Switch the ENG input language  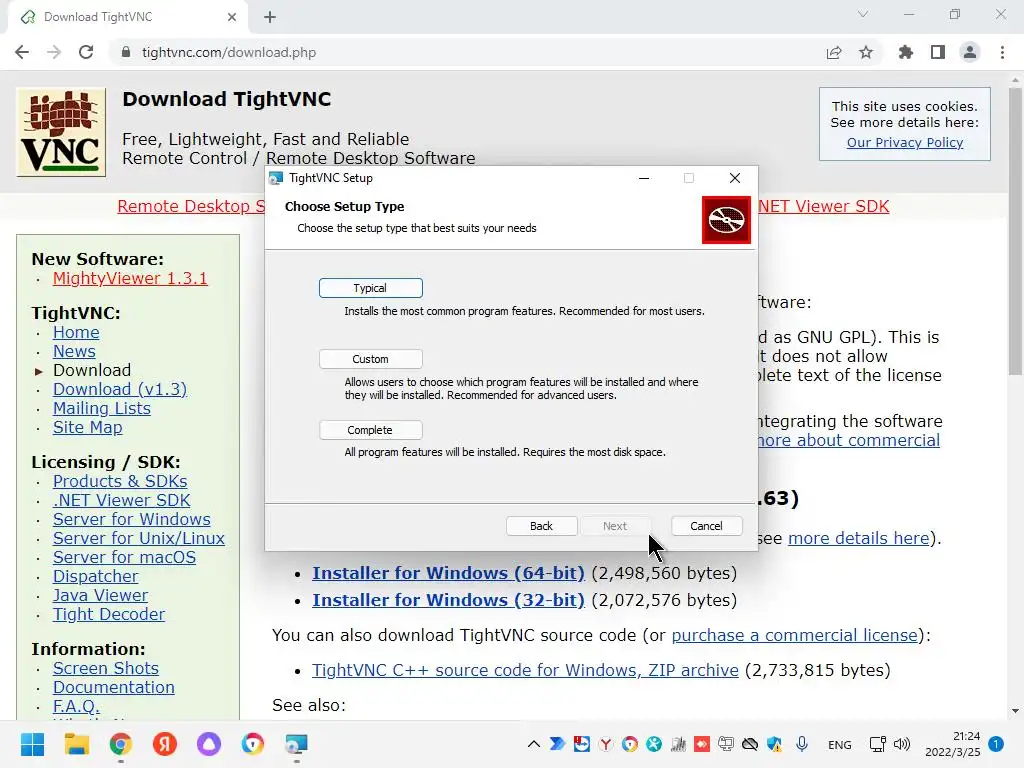point(840,744)
